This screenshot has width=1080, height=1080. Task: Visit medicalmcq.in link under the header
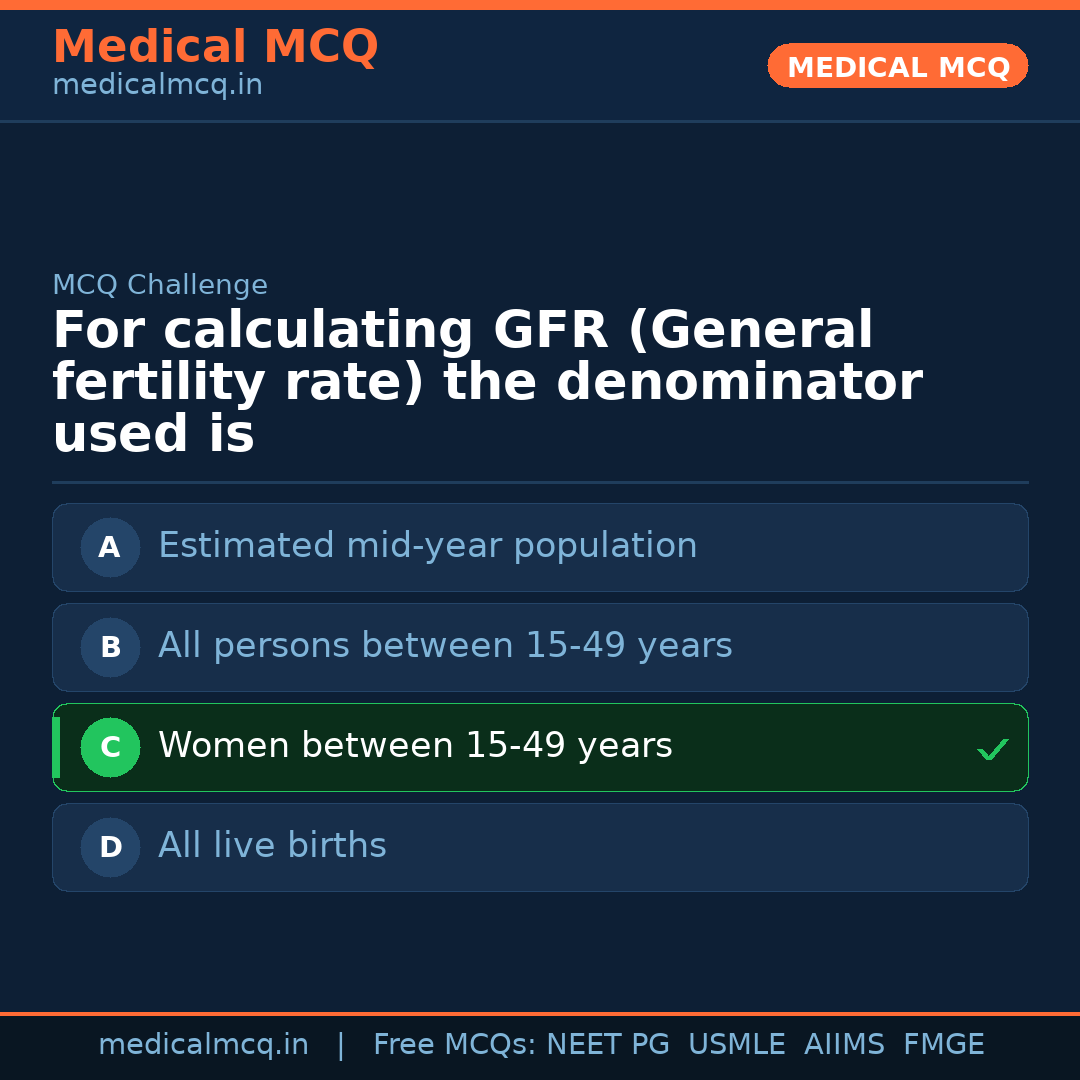tap(157, 86)
